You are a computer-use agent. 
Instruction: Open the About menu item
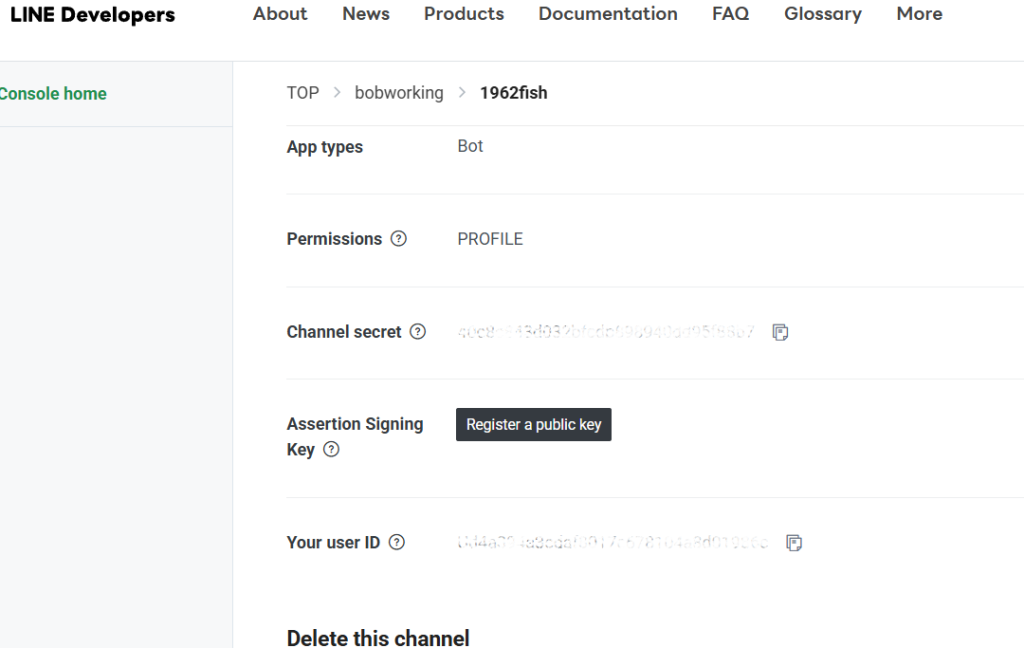coord(280,14)
